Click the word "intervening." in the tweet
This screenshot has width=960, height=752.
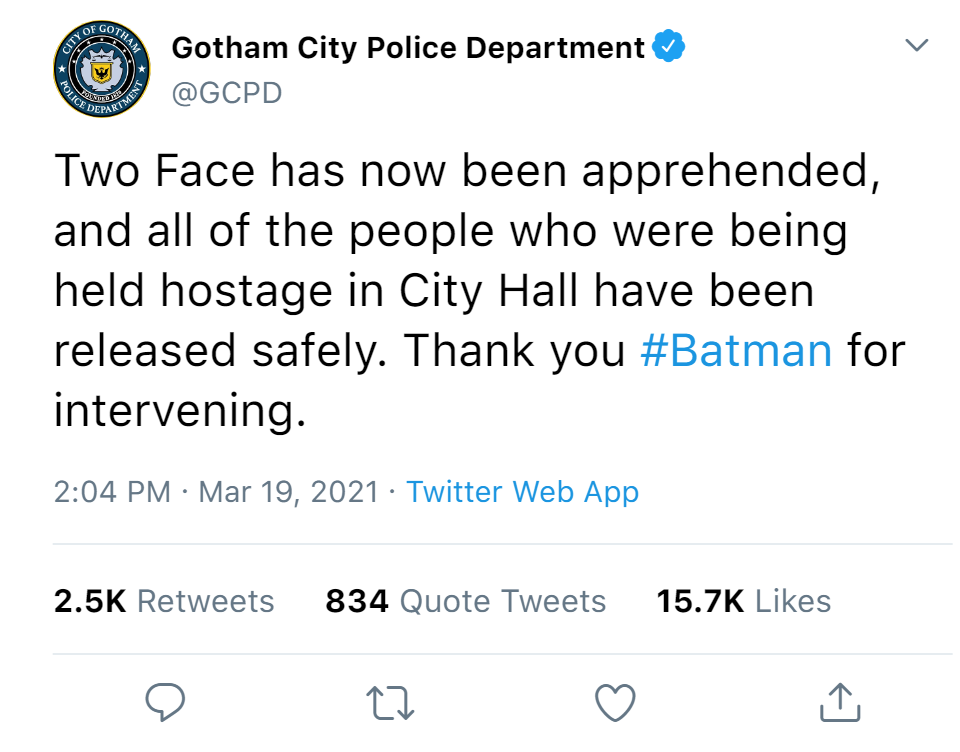tap(180, 410)
